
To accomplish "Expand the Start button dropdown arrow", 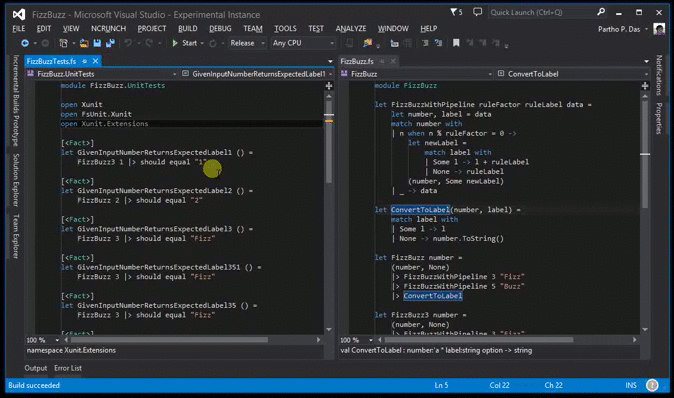I will (x=202, y=43).
